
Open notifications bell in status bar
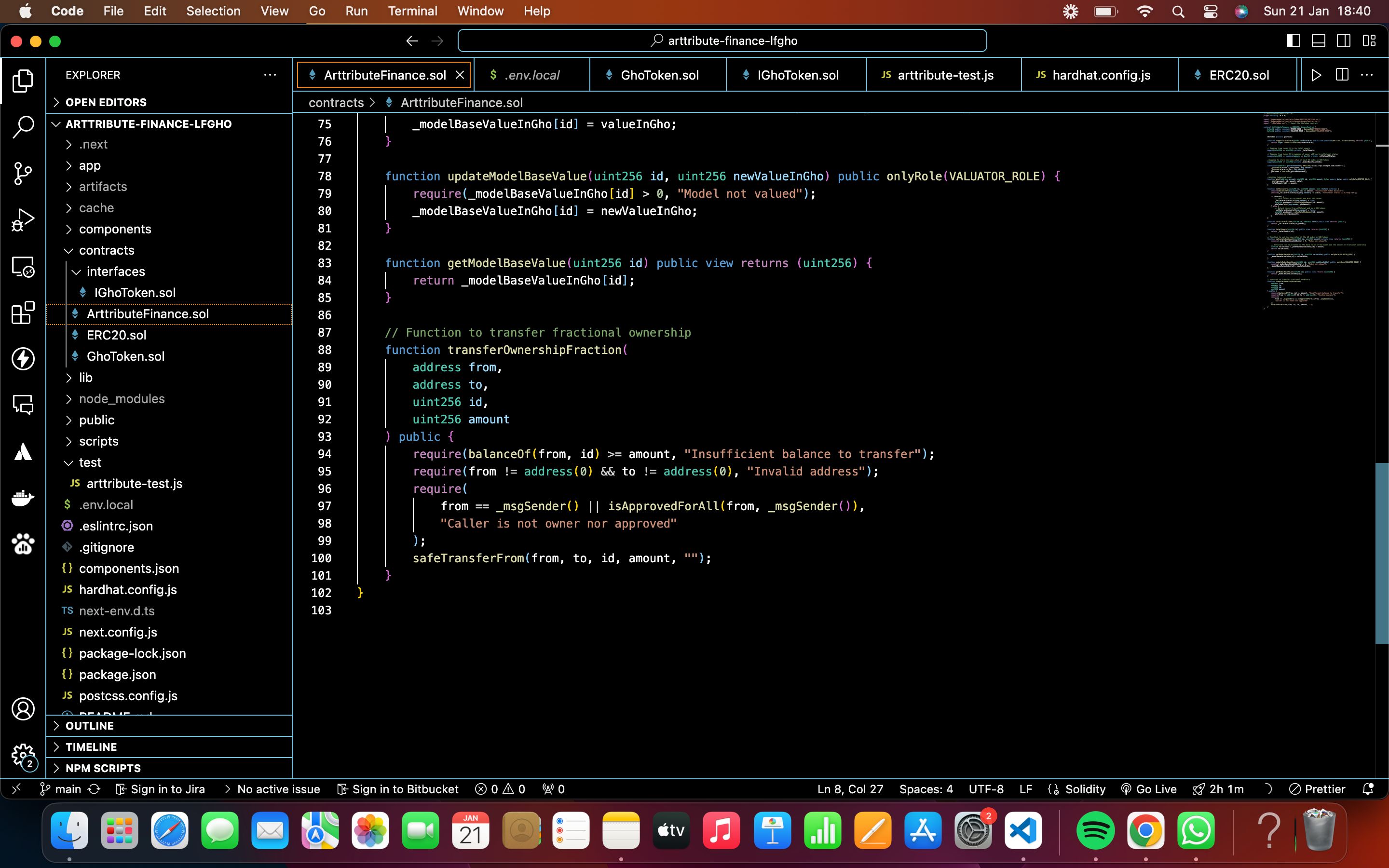(x=1368, y=789)
